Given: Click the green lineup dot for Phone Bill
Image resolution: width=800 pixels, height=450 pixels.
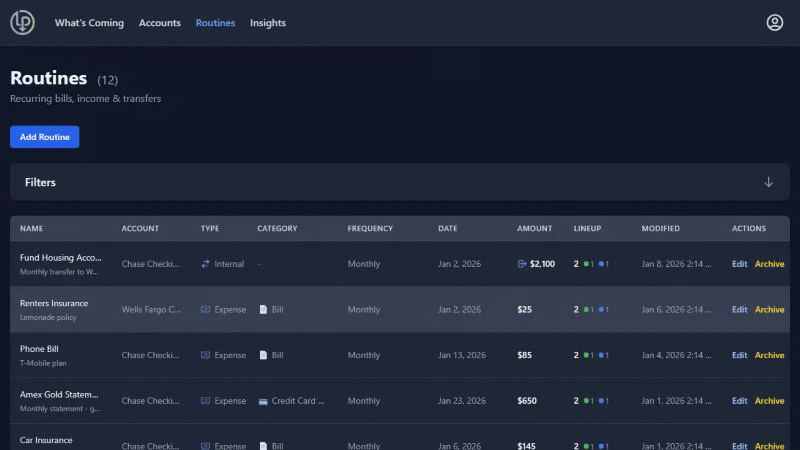Looking at the screenshot, I should pyautogui.click(x=586, y=355).
